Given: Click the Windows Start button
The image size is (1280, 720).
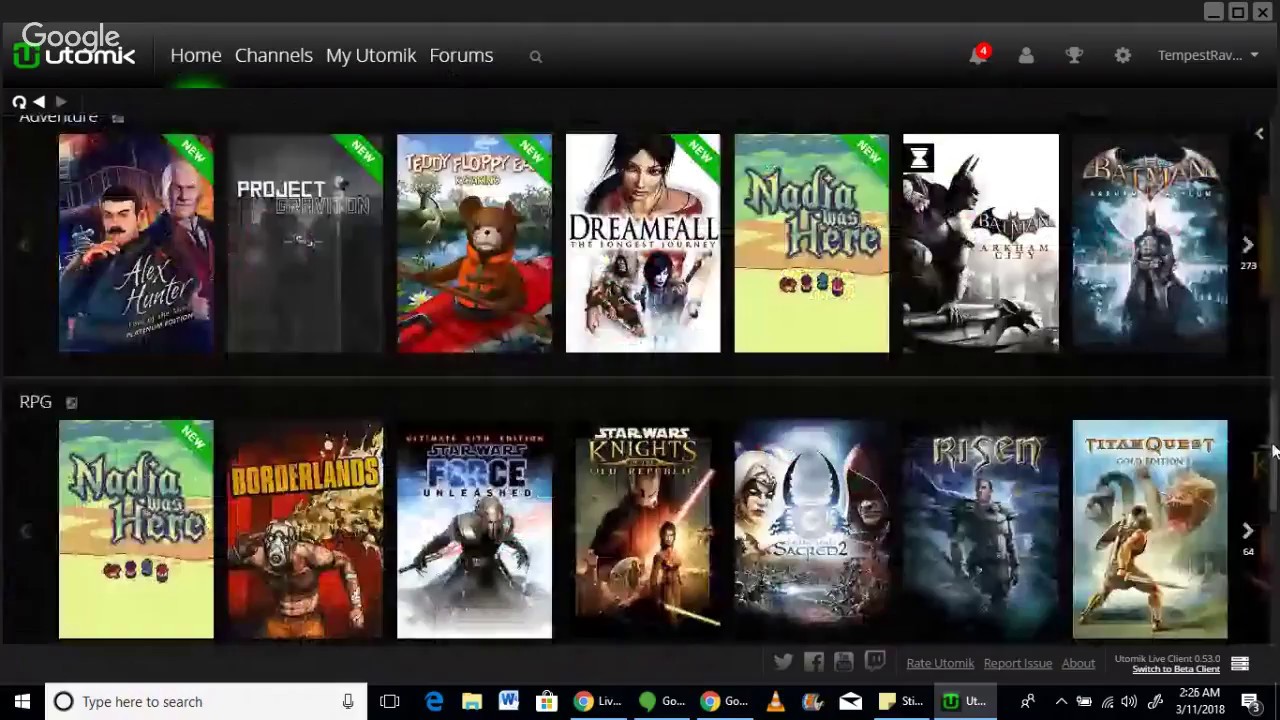Looking at the screenshot, I should (x=22, y=701).
